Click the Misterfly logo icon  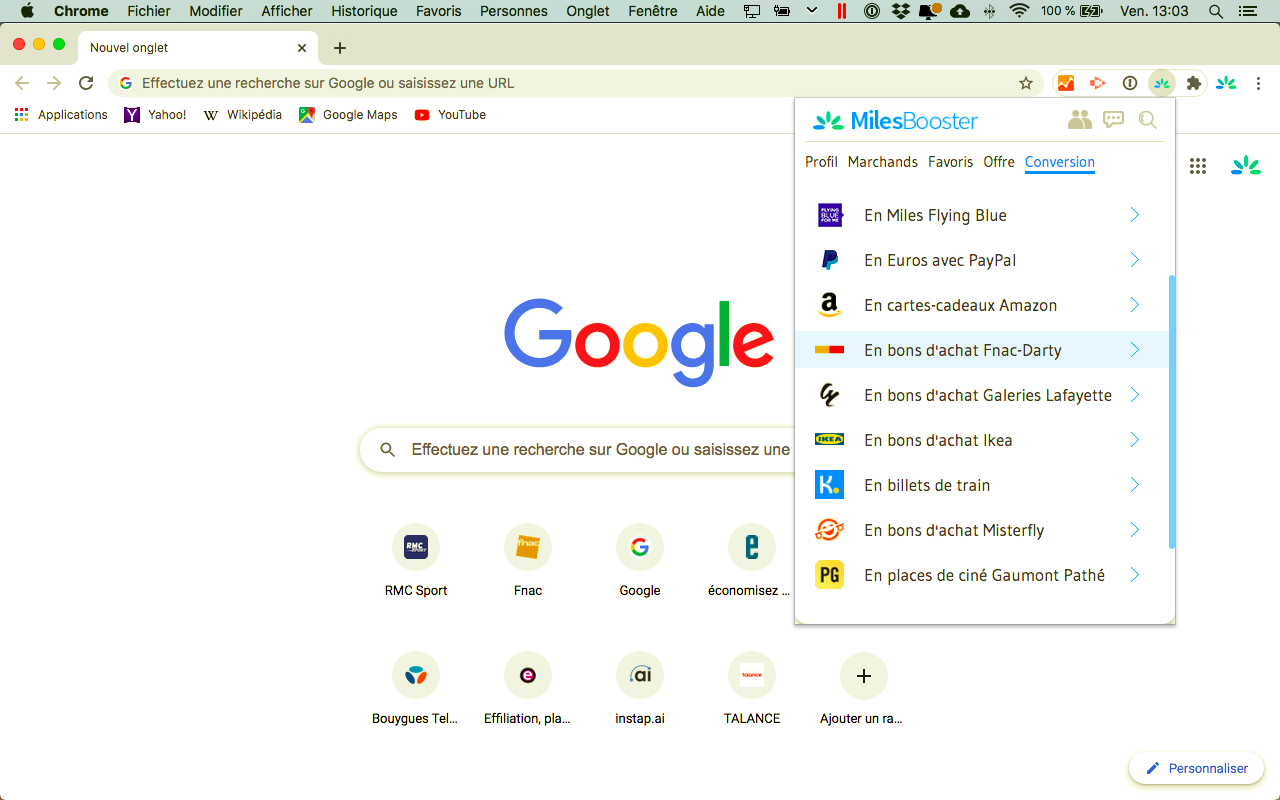click(829, 530)
